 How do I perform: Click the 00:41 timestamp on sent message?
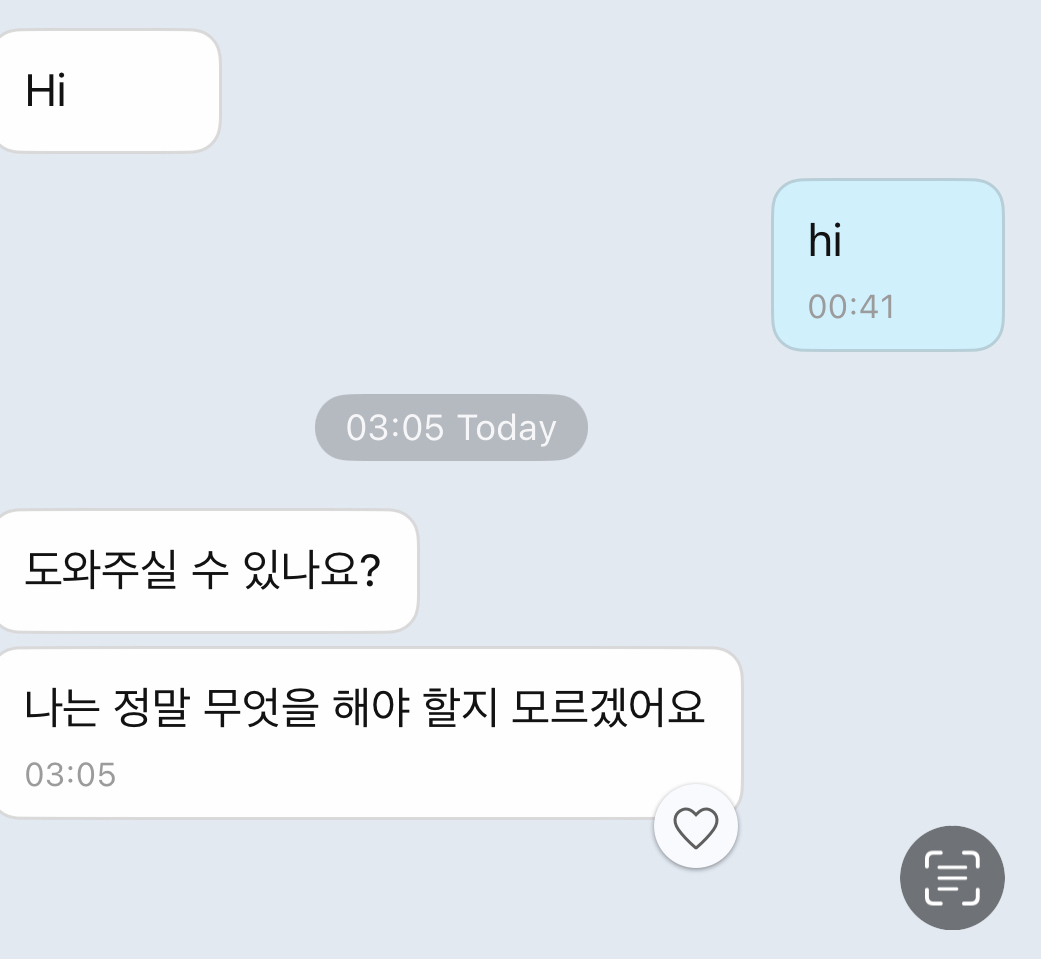tap(851, 307)
